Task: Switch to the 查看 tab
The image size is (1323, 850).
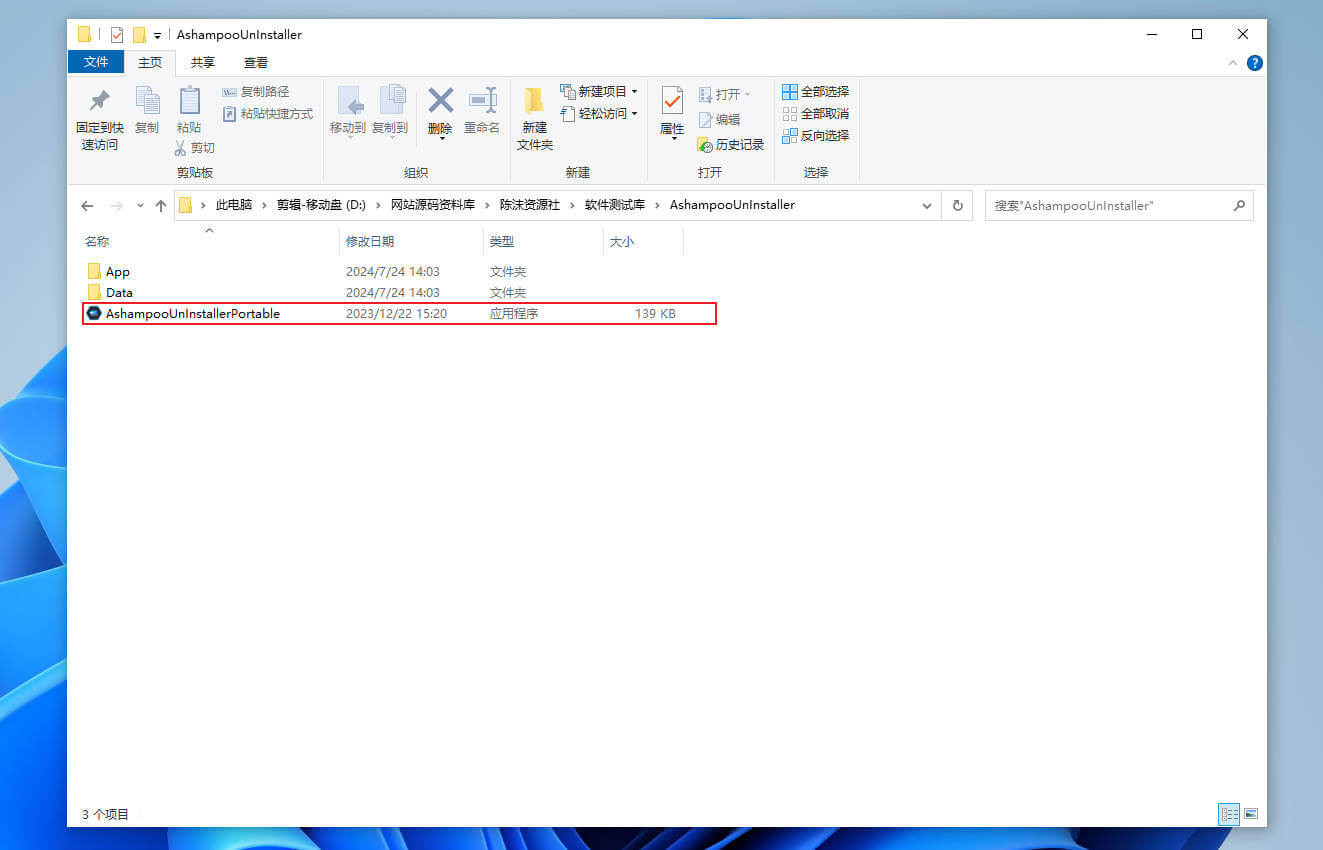Action: coord(255,62)
